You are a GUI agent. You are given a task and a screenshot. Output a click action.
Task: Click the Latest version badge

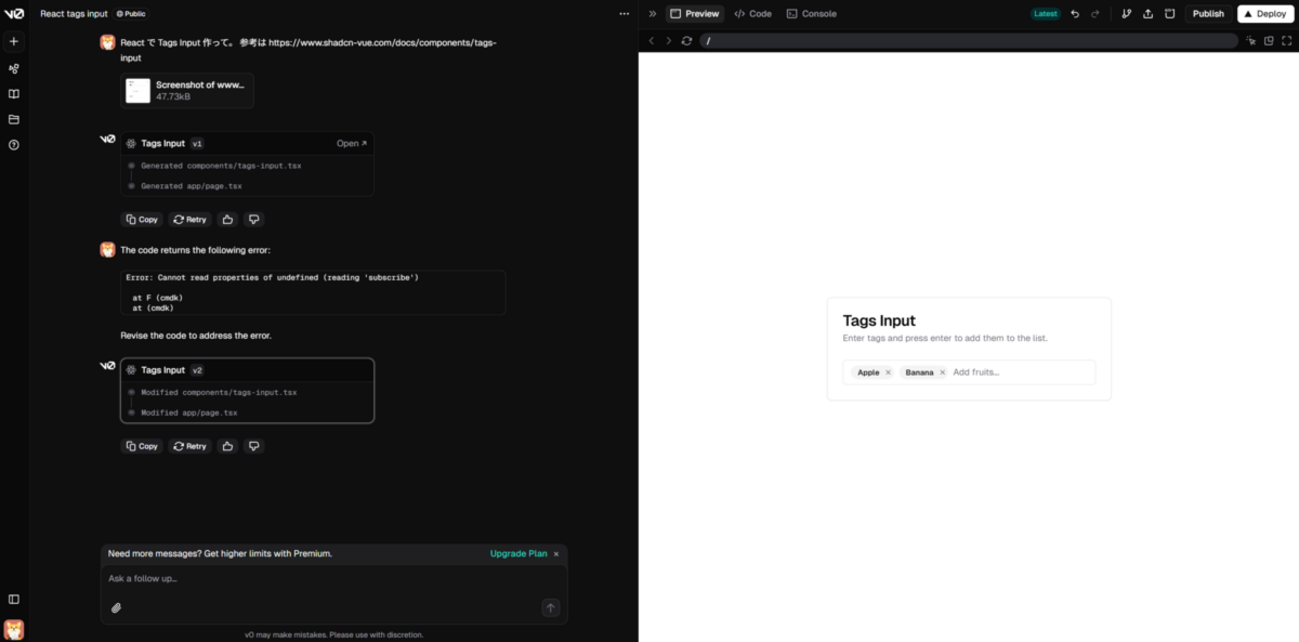tap(1045, 14)
